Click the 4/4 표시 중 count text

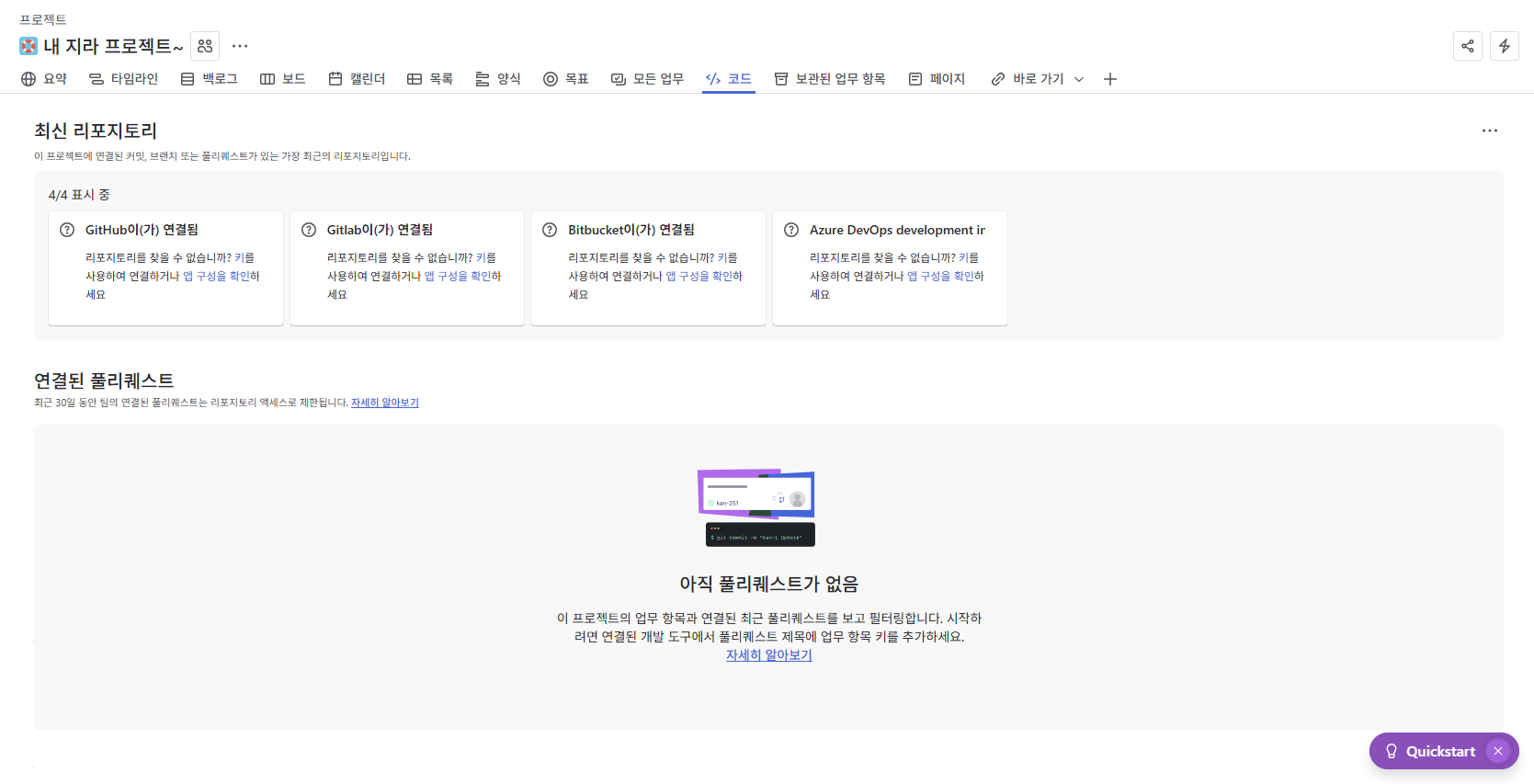(79, 195)
